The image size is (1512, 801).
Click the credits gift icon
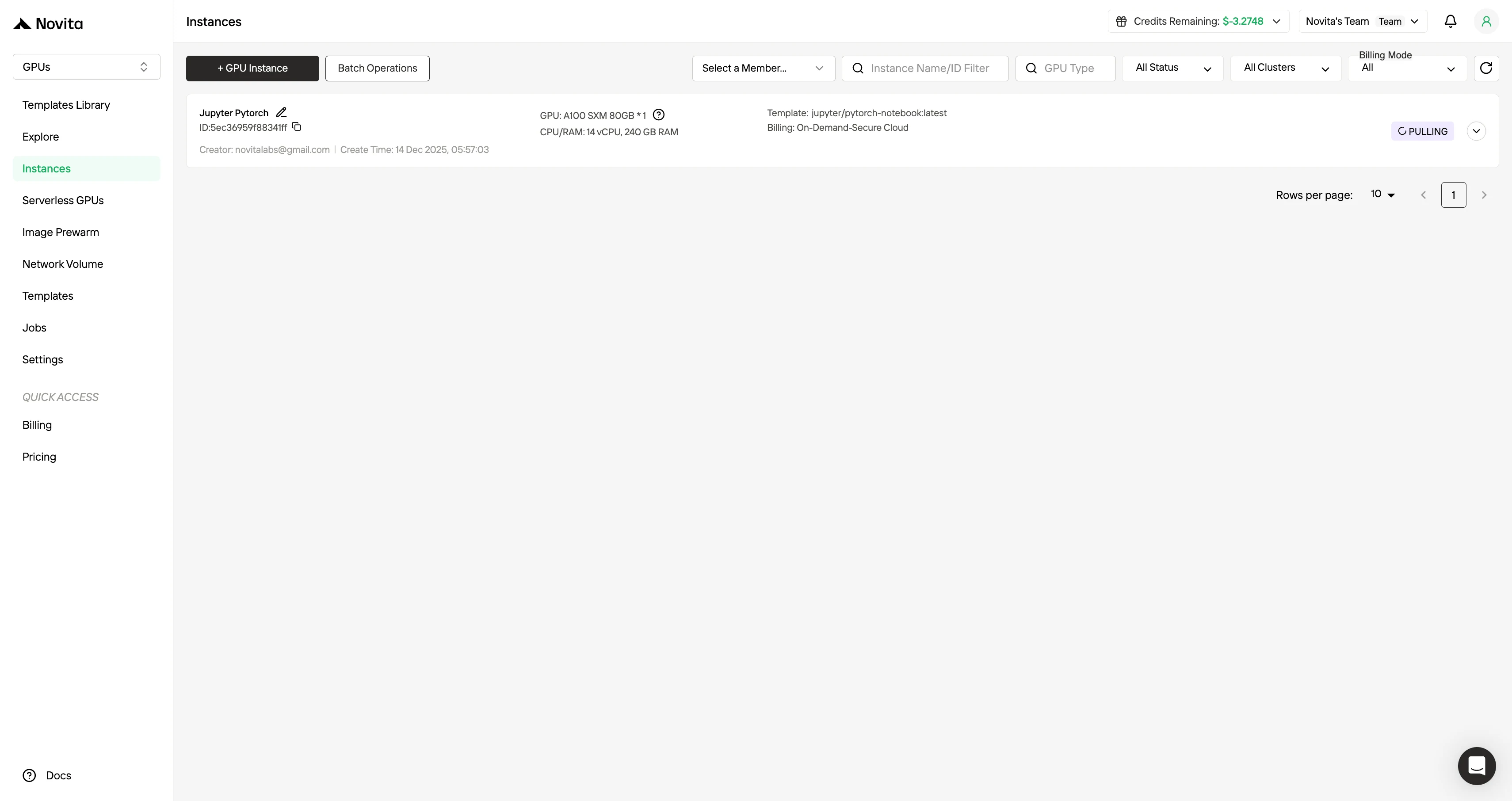(1121, 21)
